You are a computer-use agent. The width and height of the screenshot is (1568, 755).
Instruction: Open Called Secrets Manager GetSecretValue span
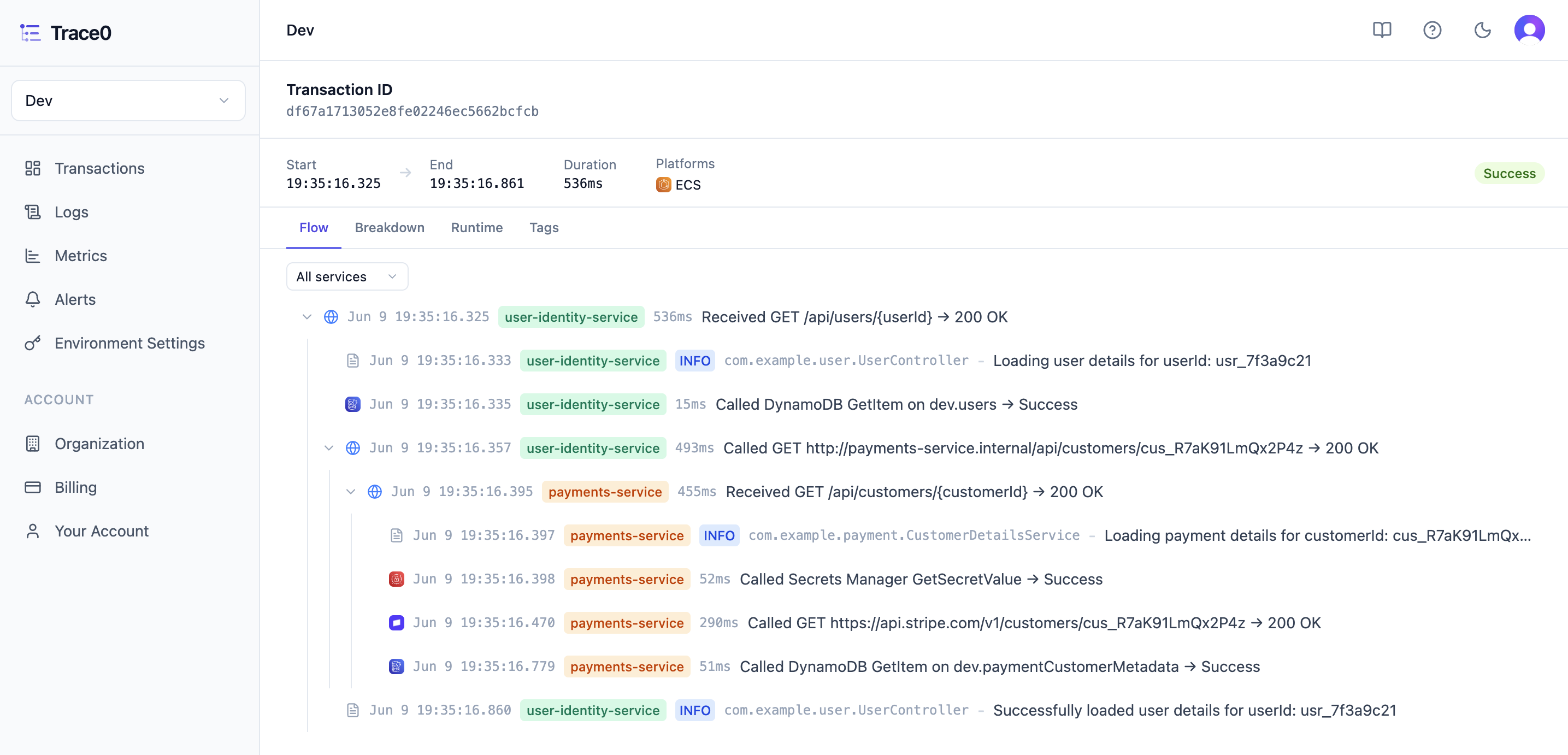coord(921,579)
